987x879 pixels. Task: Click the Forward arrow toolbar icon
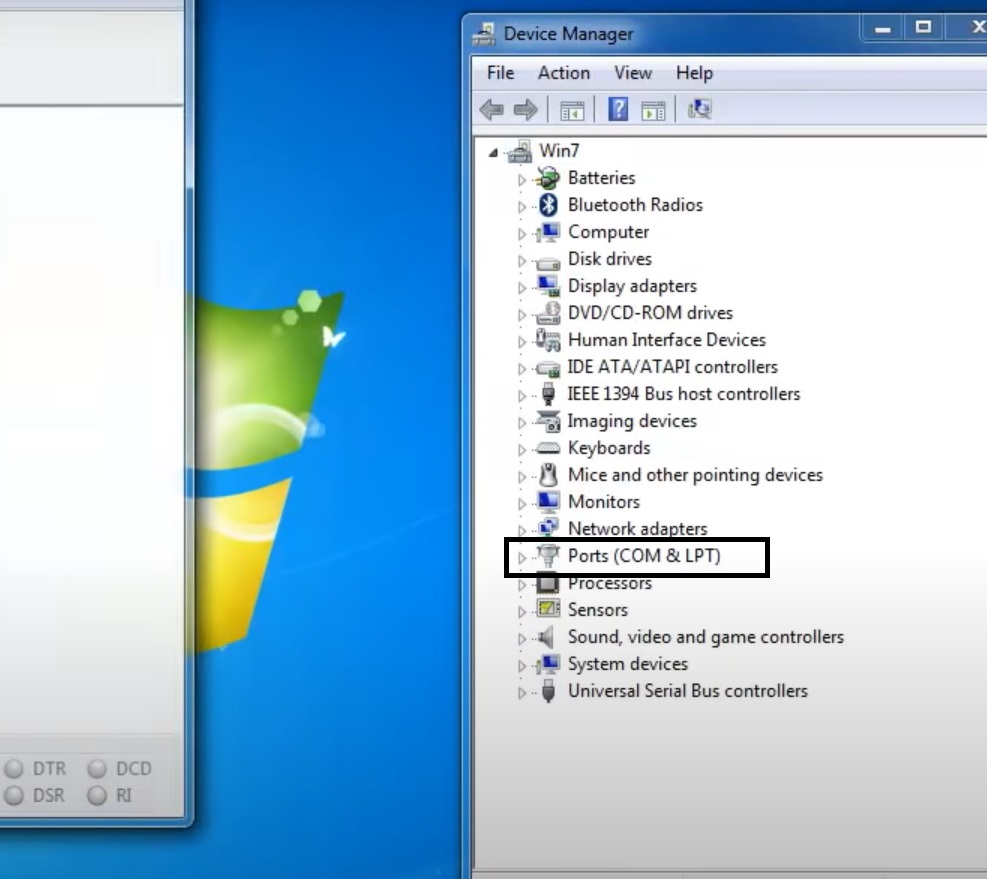pyautogui.click(x=526, y=110)
